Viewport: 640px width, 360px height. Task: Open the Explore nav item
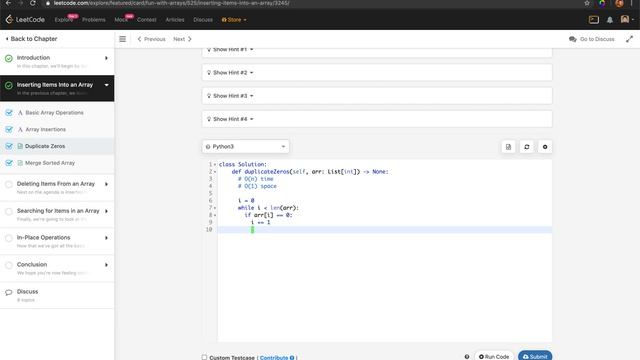coord(64,20)
